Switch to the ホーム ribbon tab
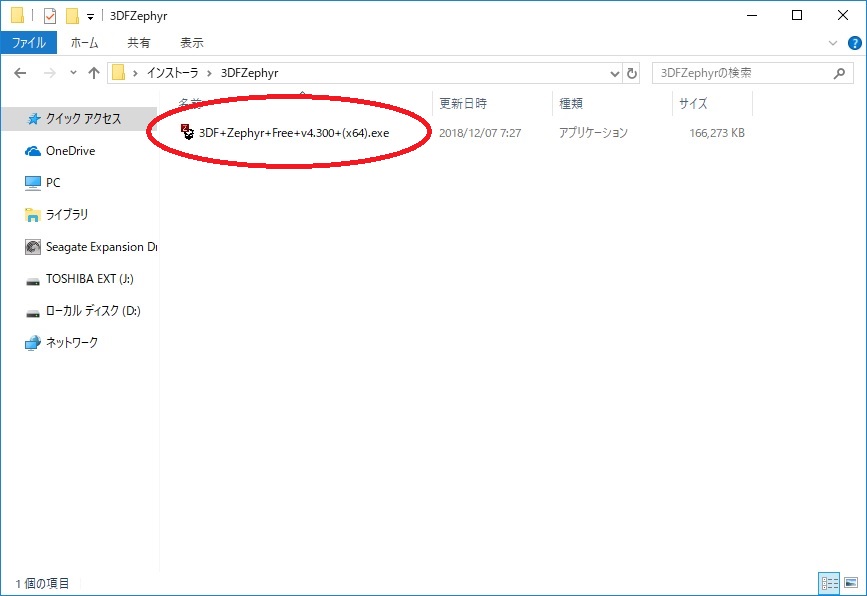This screenshot has height=596, width=867. tap(85, 43)
